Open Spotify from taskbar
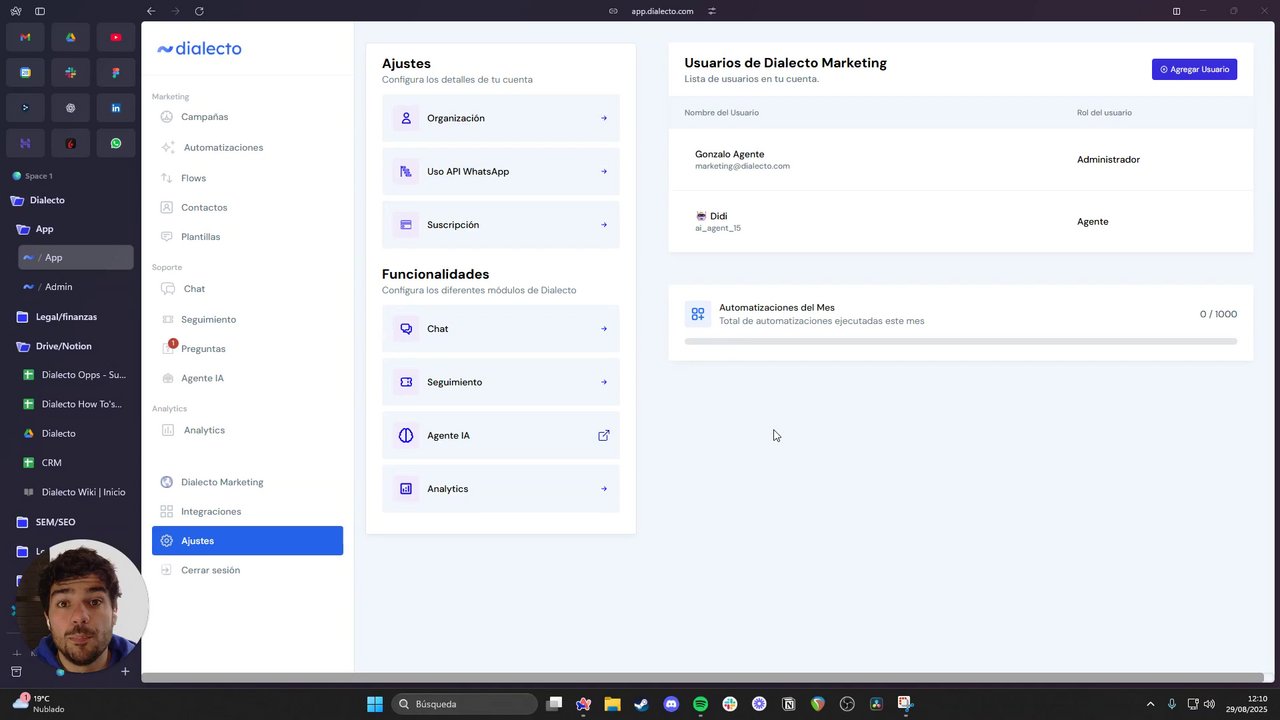Viewport: 1280px width, 720px height. tap(700, 704)
